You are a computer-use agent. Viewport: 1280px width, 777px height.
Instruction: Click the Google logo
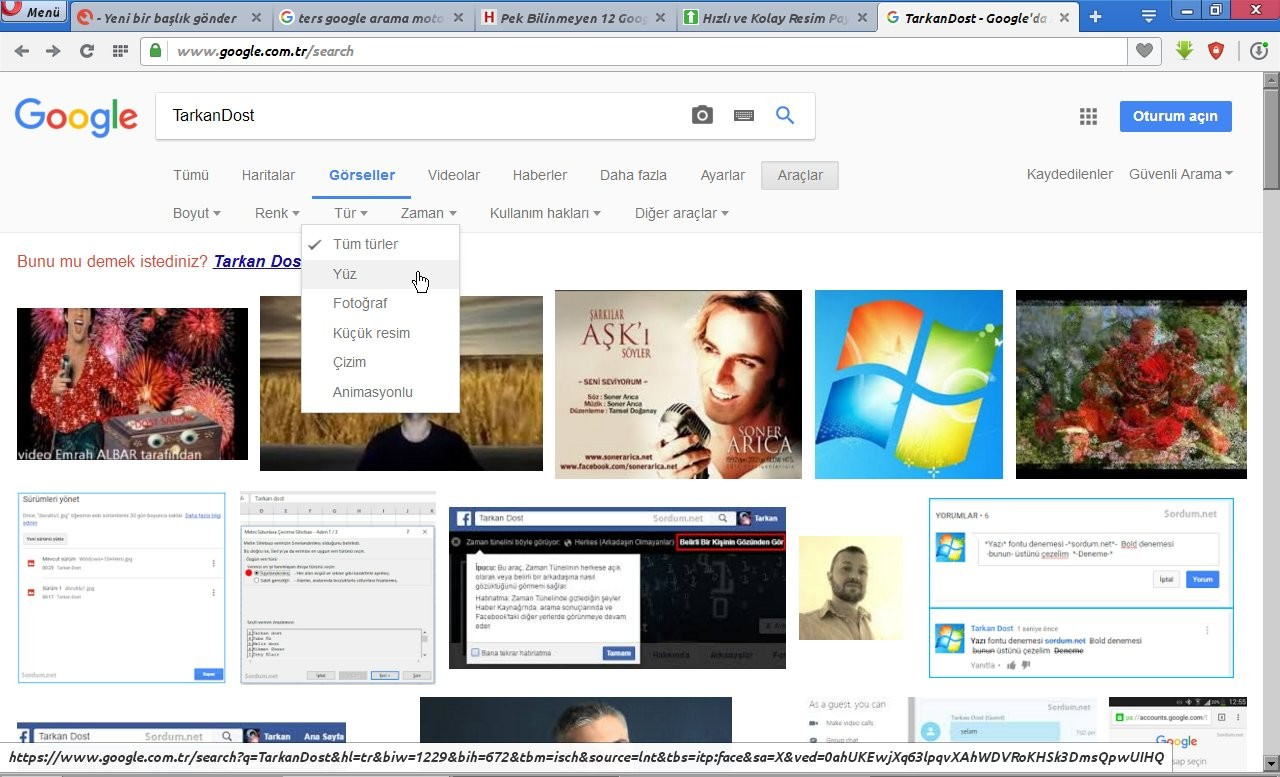[76, 117]
